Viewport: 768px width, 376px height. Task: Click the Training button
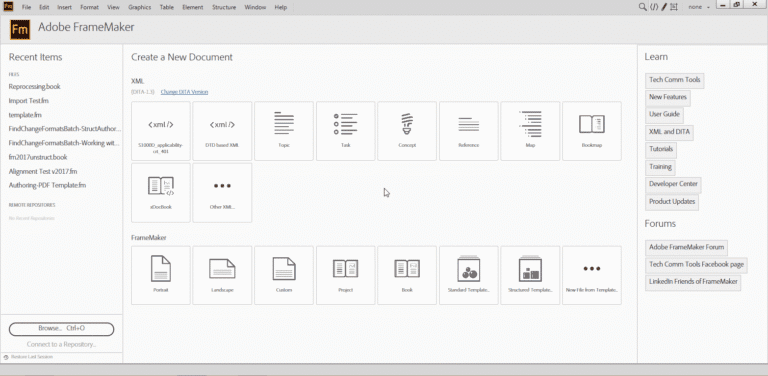click(660, 167)
